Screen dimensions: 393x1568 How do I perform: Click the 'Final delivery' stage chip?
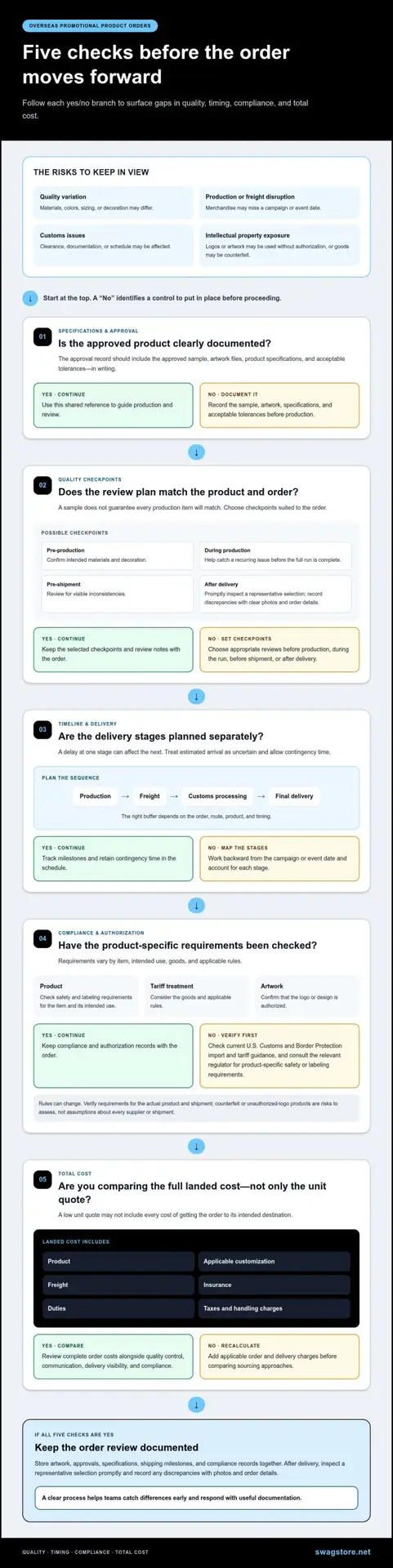[x=294, y=796]
